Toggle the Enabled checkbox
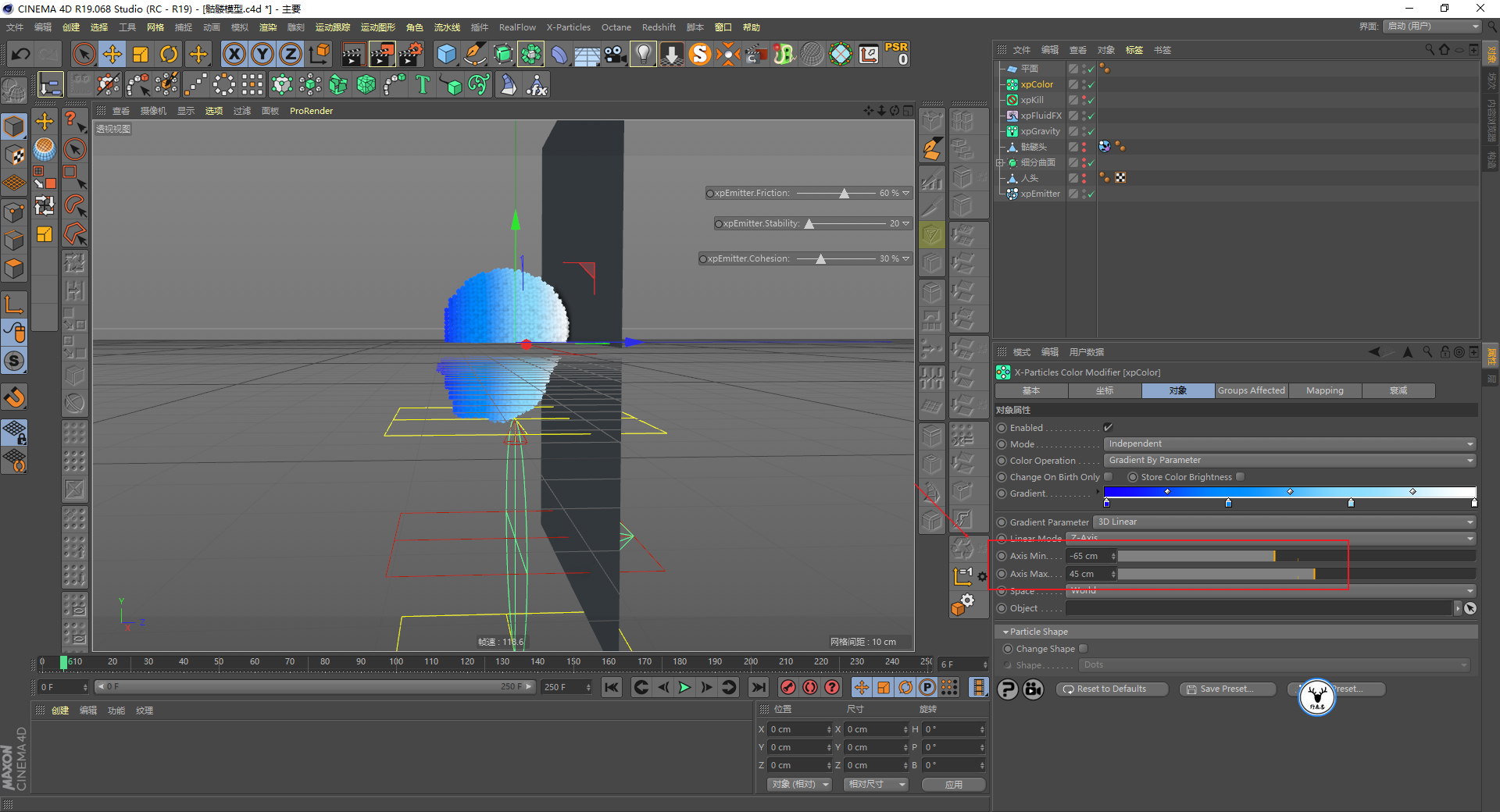1500x812 pixels. pos(1108,428)
